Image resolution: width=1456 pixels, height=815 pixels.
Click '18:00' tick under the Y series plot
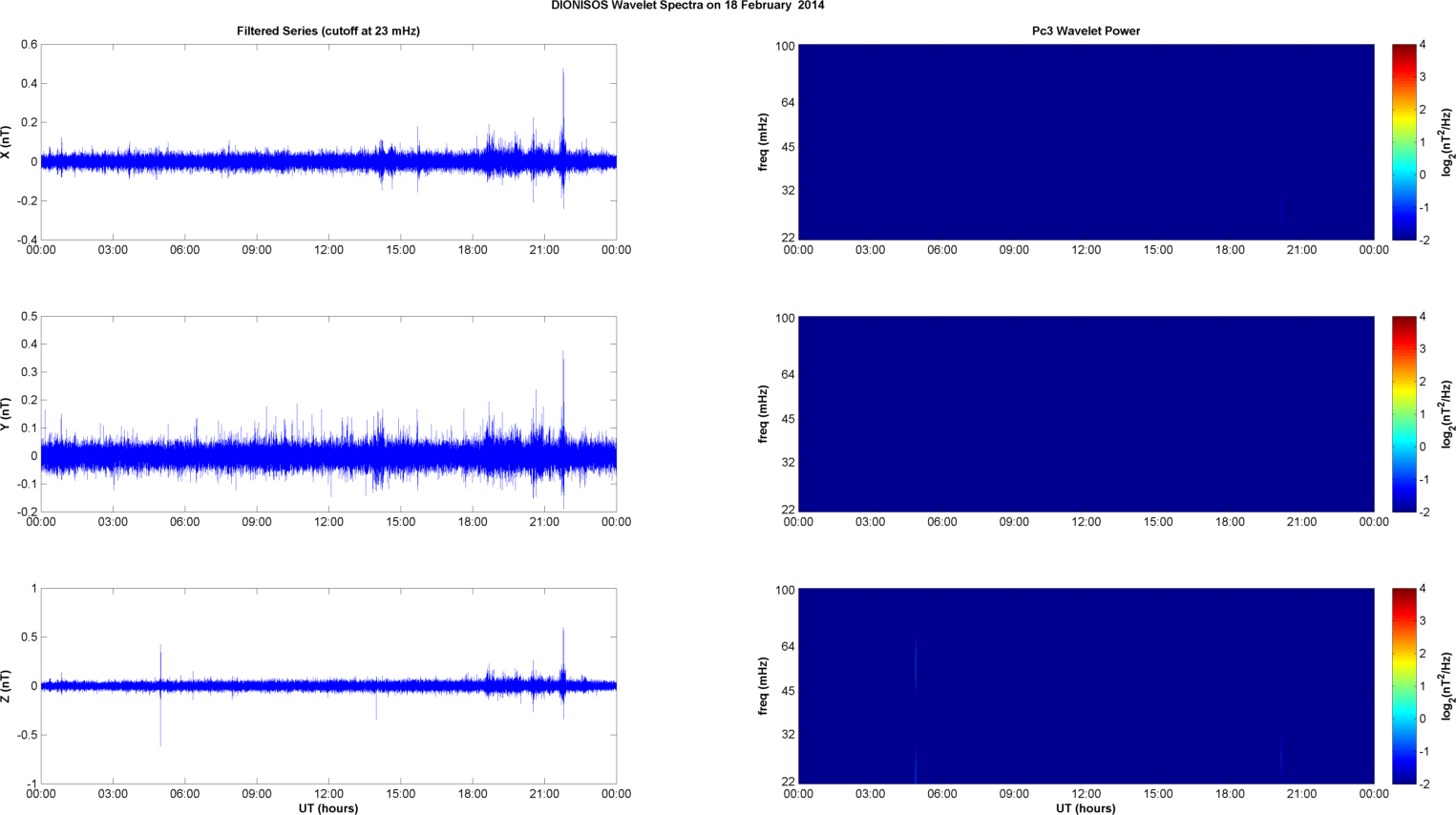(473, 522)
